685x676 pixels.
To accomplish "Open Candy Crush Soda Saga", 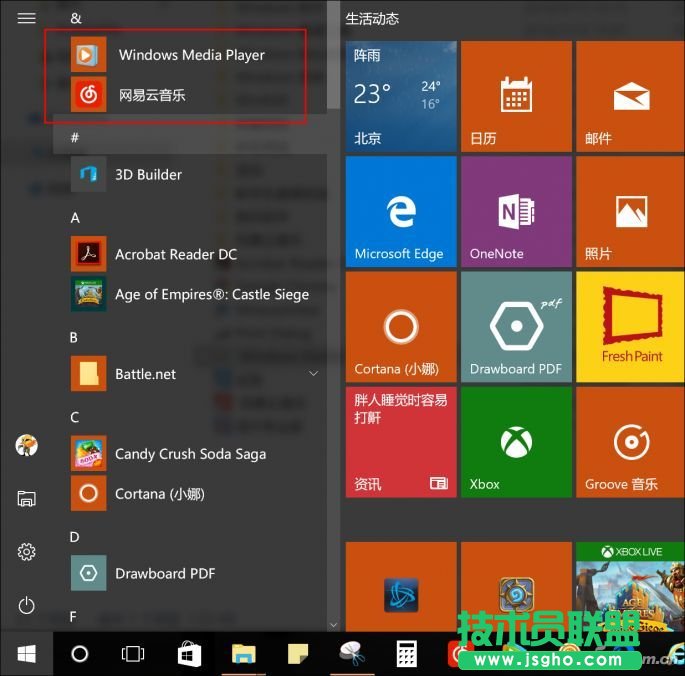I will pyautogui.click(x=190, y=454).
